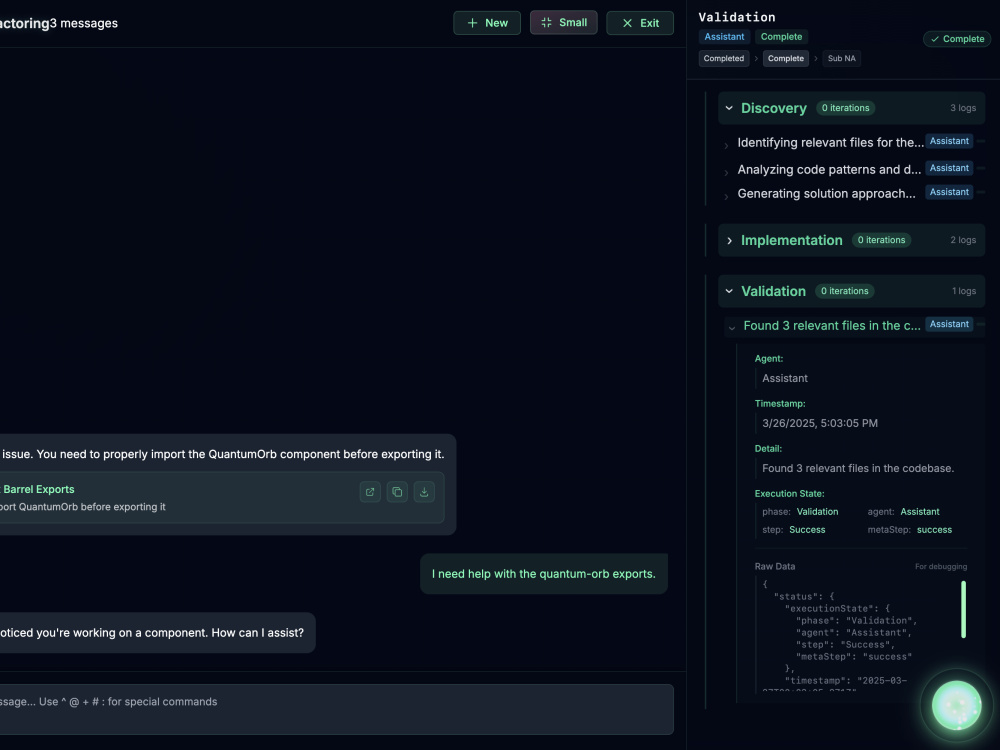
Task: Select the Complete breadcrumb step
Action: coord(786,59)
